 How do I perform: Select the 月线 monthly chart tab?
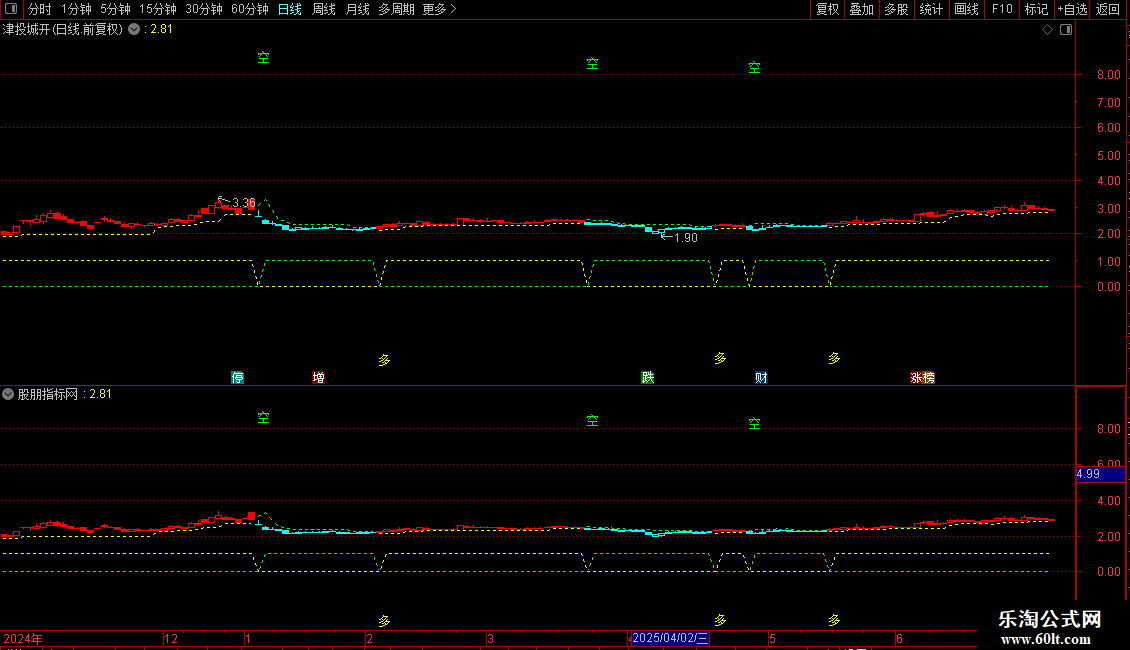[357, 9]
